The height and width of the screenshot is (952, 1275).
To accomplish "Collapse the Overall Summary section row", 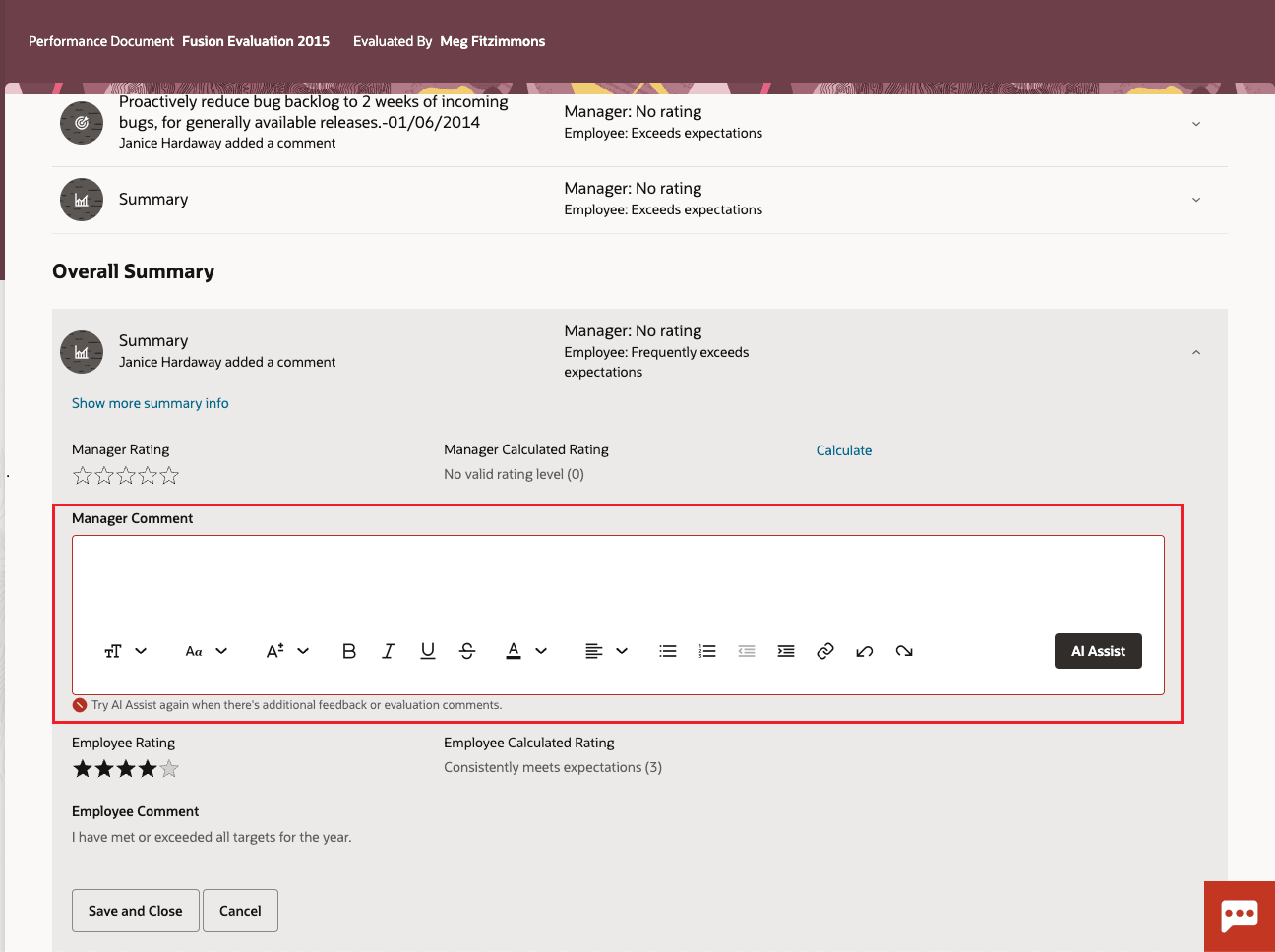I will [1196, 352].
